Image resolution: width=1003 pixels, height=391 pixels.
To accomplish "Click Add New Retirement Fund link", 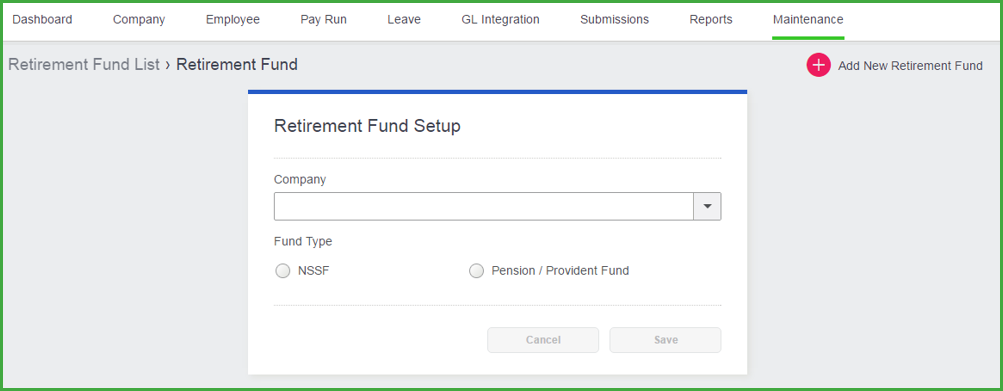I will click(x=910, y=66).
